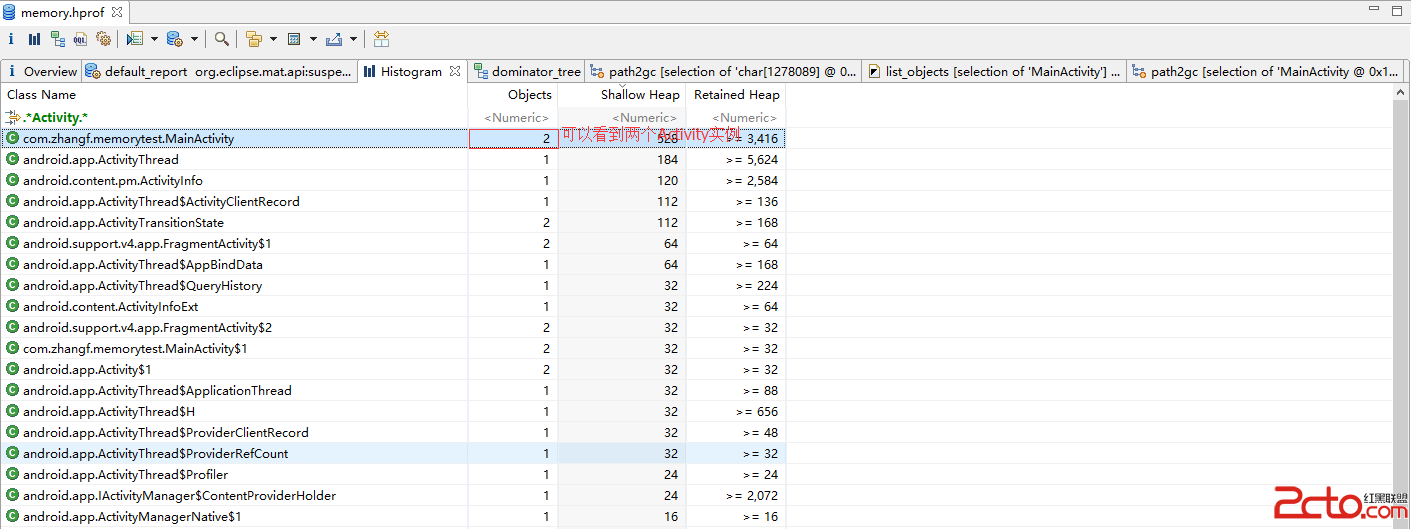This screenshot has width=1411, height=529.
Task: Expand the Export dropdown arrow
Action: coord(354,40)
